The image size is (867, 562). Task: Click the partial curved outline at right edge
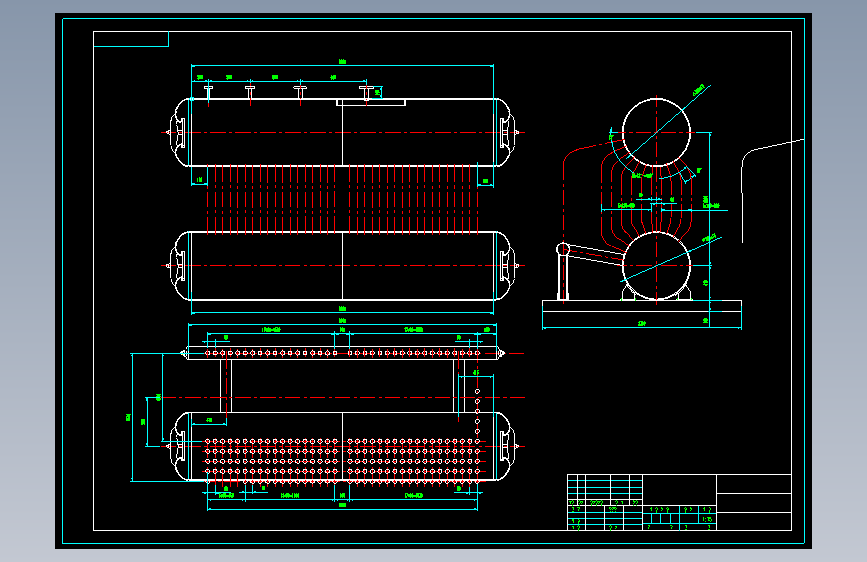tap(772, 191)
